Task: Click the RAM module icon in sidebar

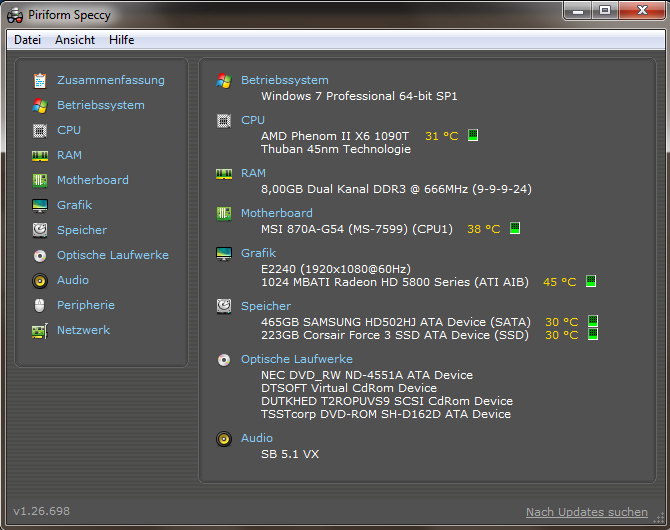Action: point(40,156)
